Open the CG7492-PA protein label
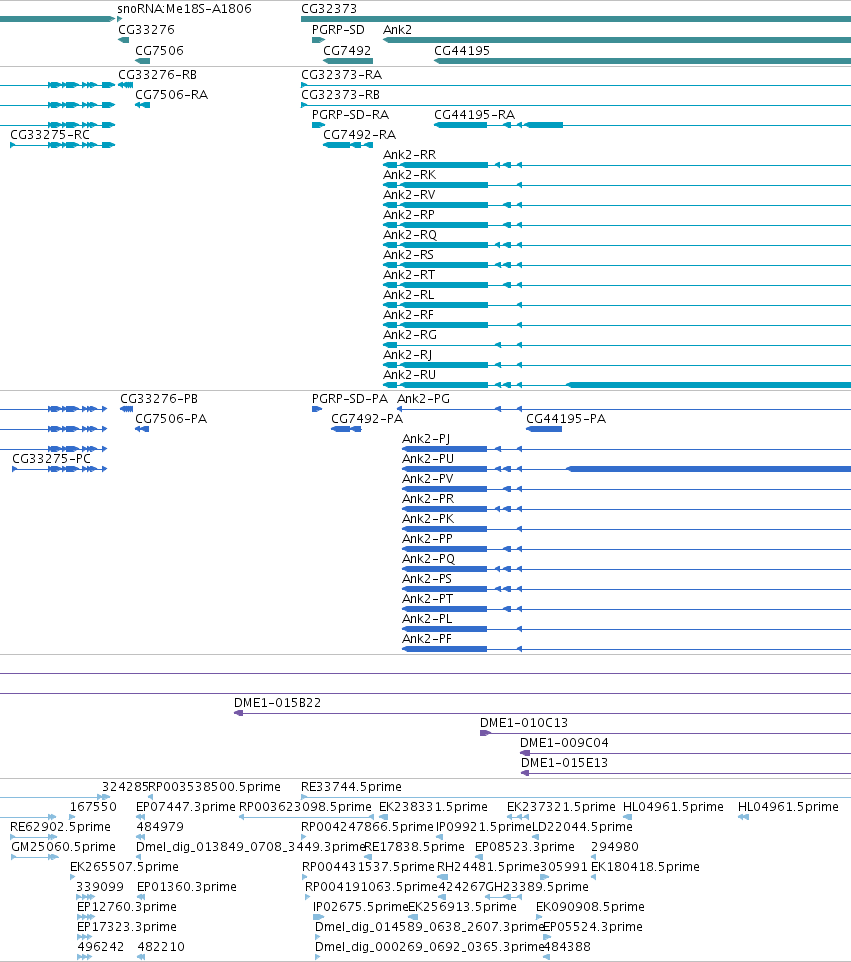The height and width of the screenshot is (962, 851). 367,419
